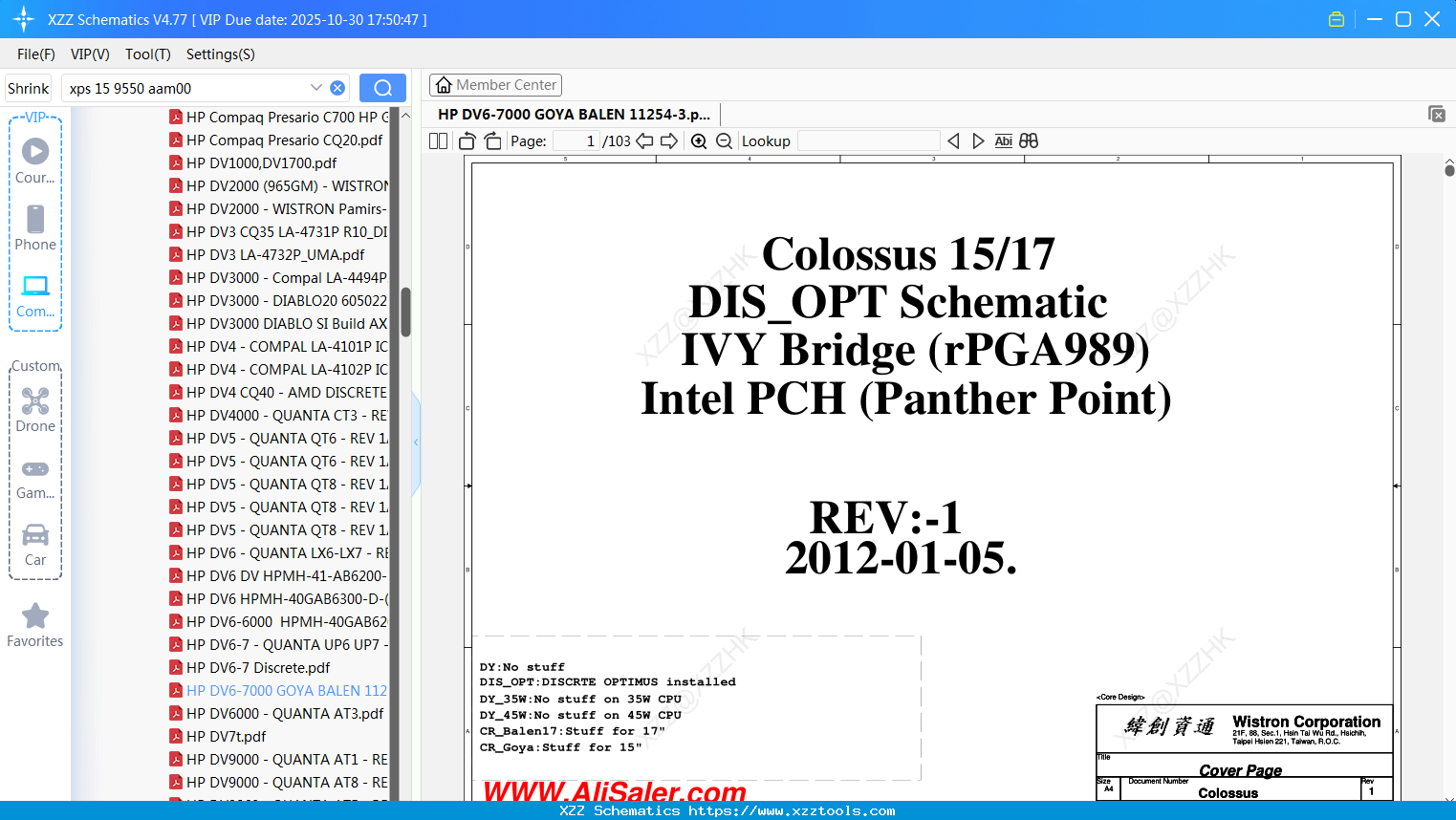Zoom out of the schematic

coord(724,140)
